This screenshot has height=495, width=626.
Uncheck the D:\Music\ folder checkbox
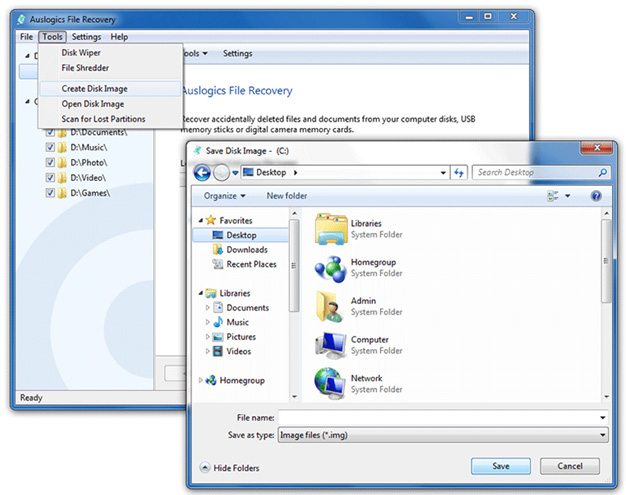tap(50, 147)
